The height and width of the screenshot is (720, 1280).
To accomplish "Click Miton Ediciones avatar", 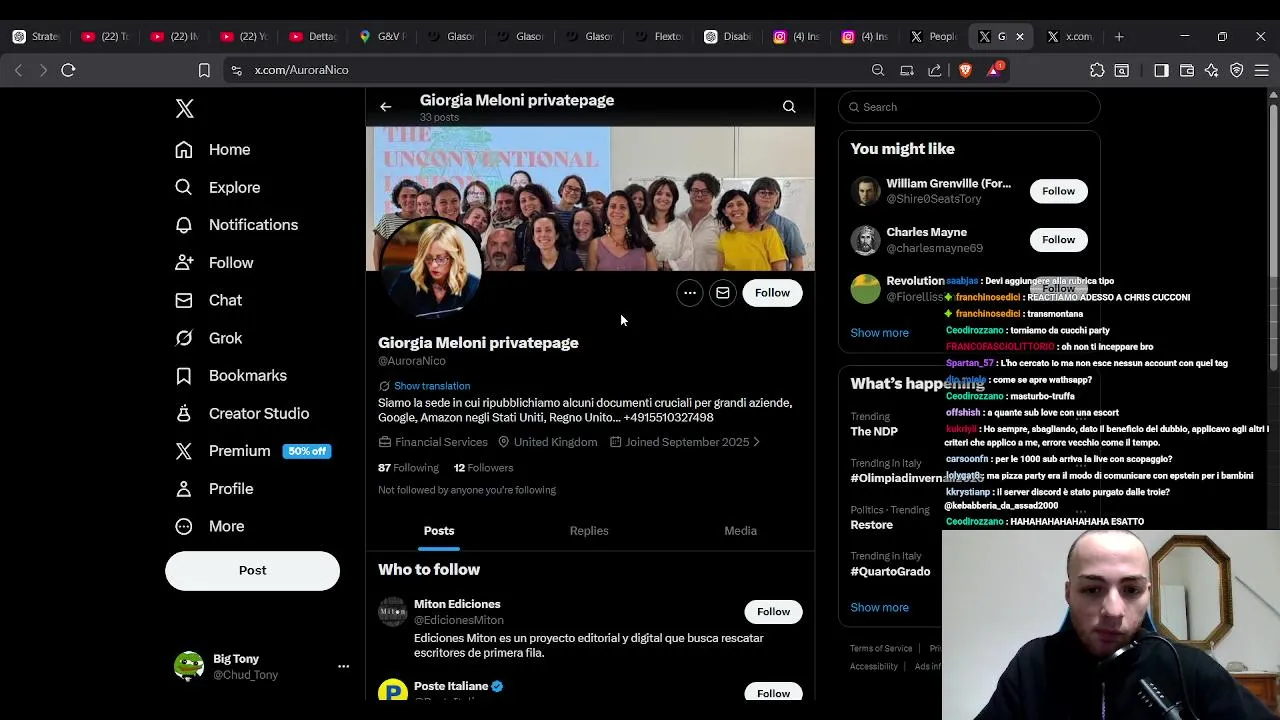I will coord(393,611).
